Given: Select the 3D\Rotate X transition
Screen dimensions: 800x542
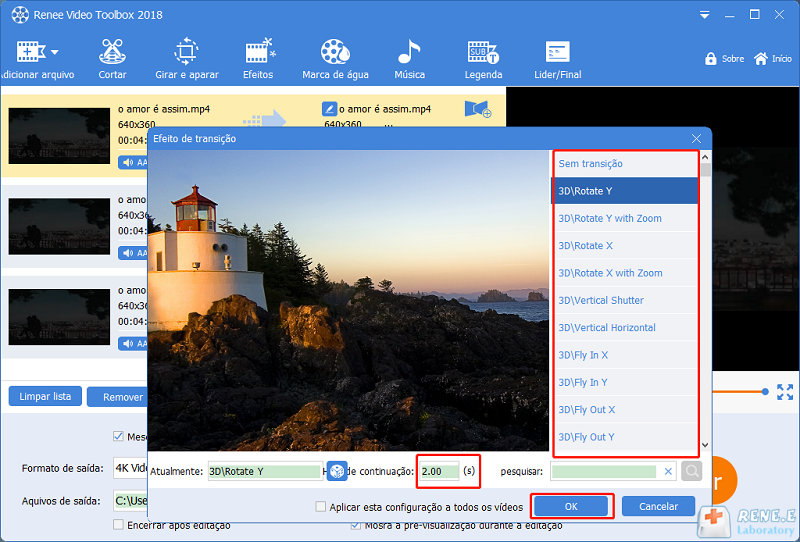Looking at the screenshot, I should 624,245.
